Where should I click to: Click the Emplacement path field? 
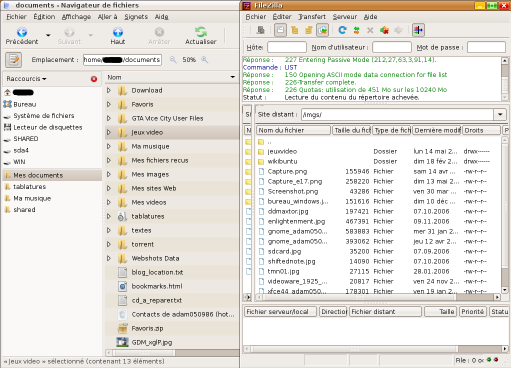[x=122, y=60]
